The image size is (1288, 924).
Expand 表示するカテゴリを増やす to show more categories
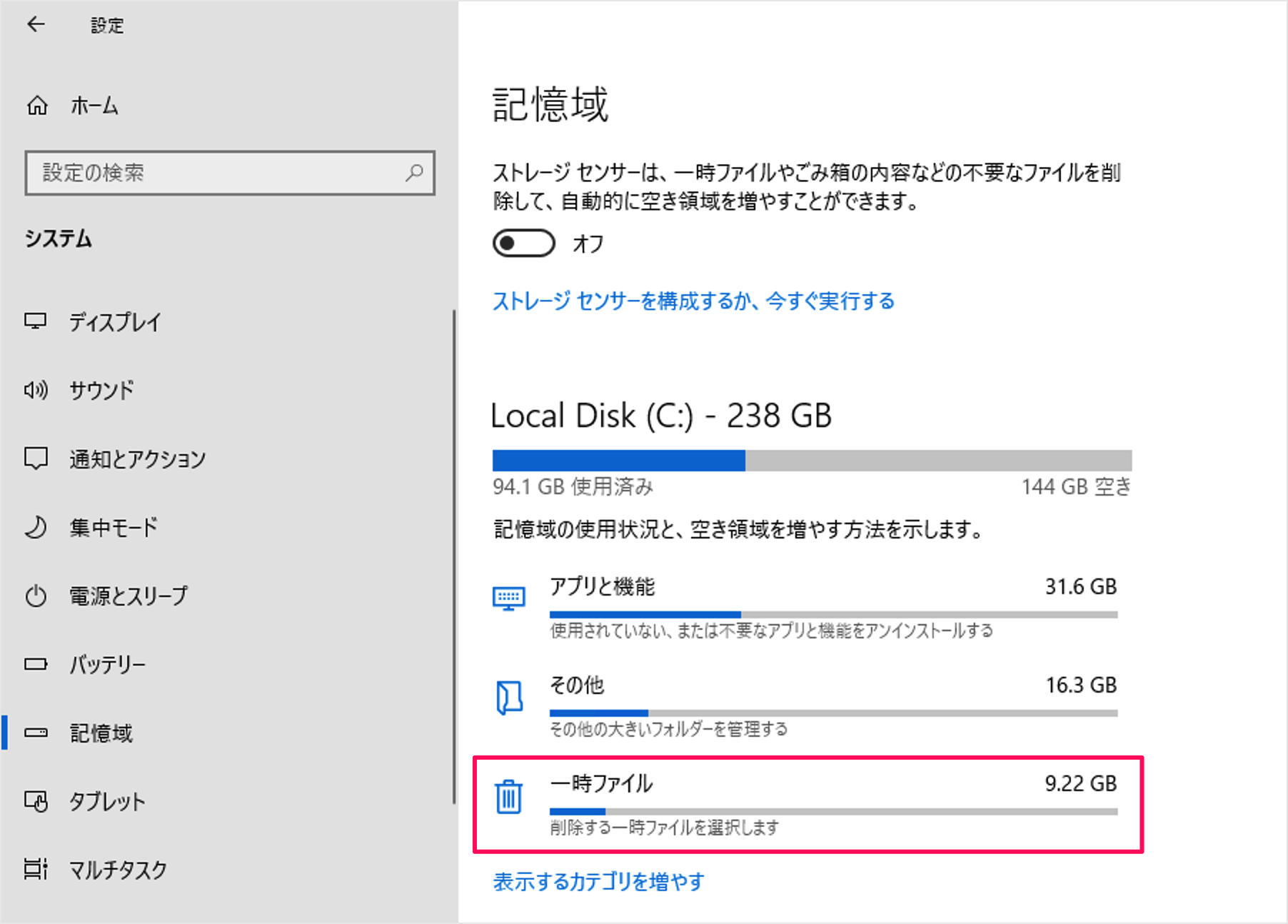point(598,881)
